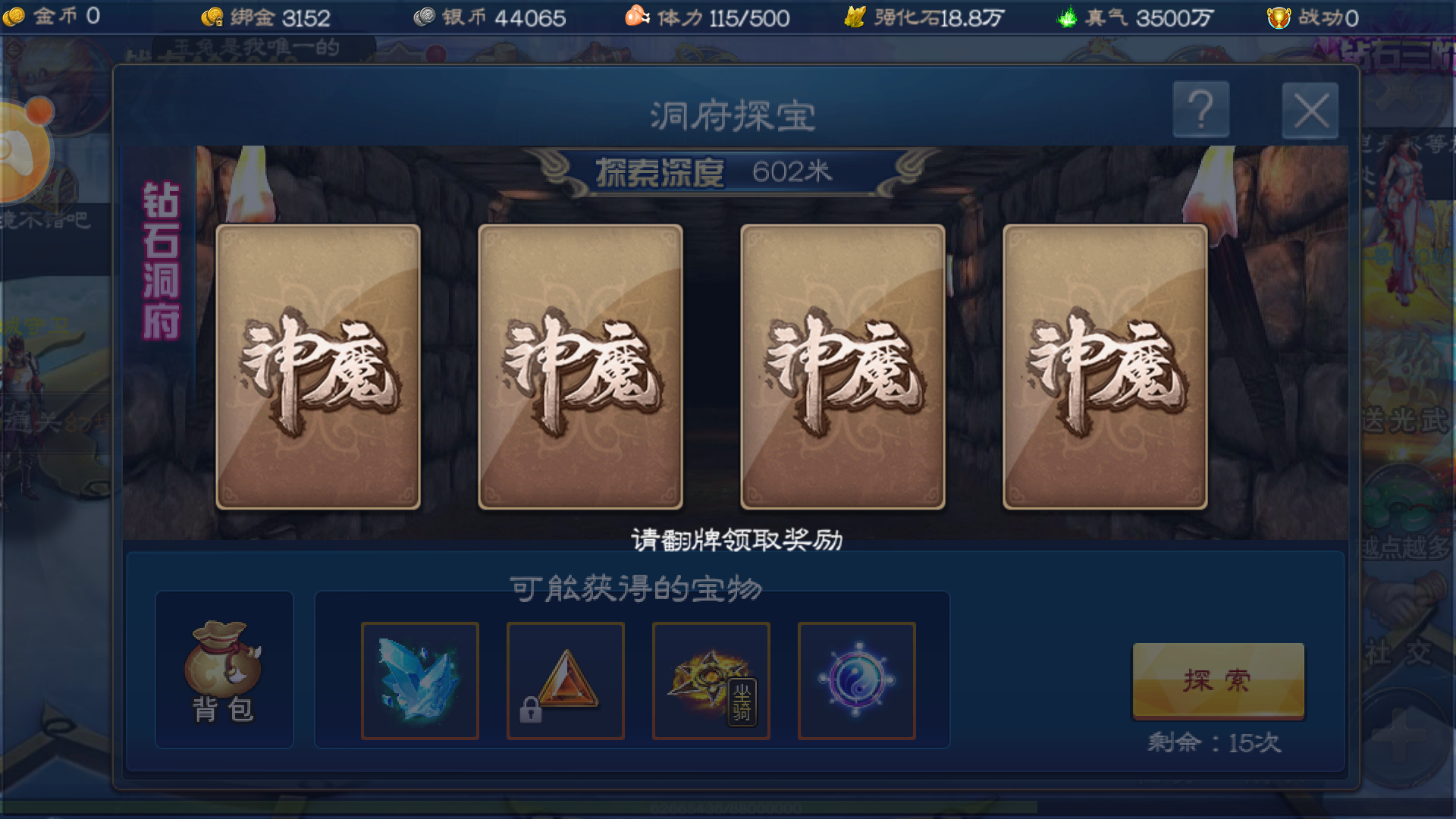Close the 洞府探宝 dialog

1310,111
